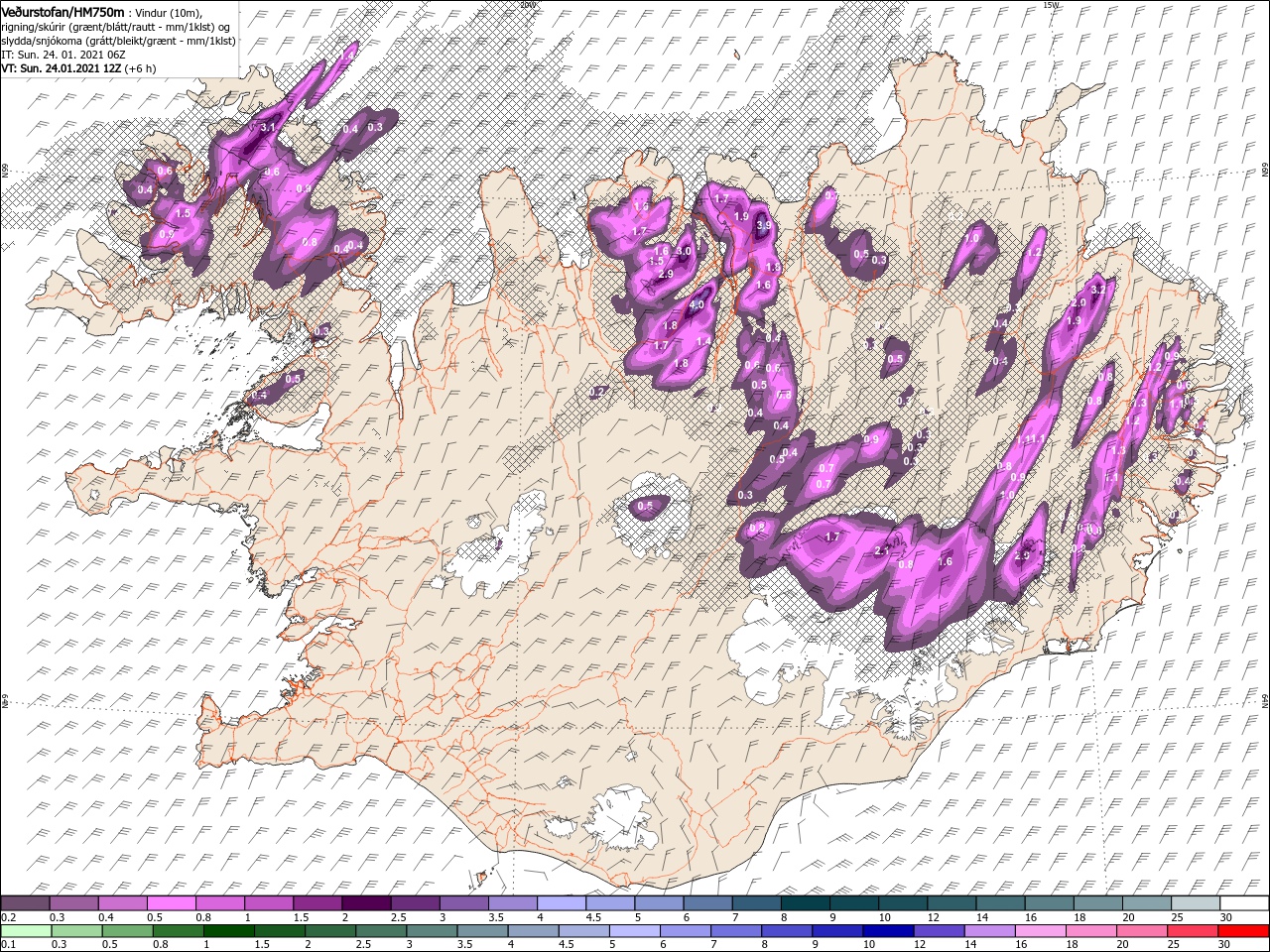The height and width of the screenshot is (952, 1270).
Task: Click the '(+6 h)' forecast offset text
Action: click(x=140, y=68)
